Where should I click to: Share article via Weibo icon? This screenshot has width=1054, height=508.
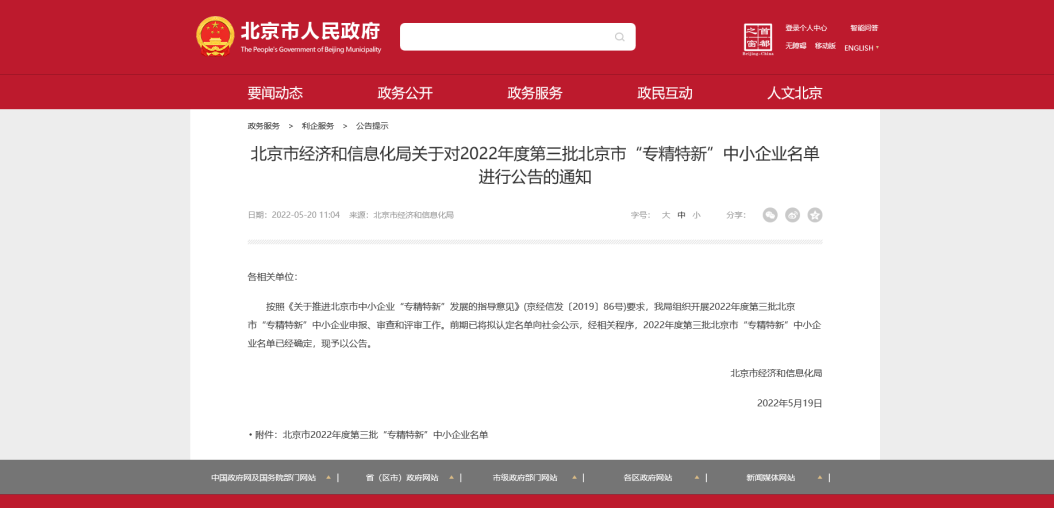tap(792, 215)
